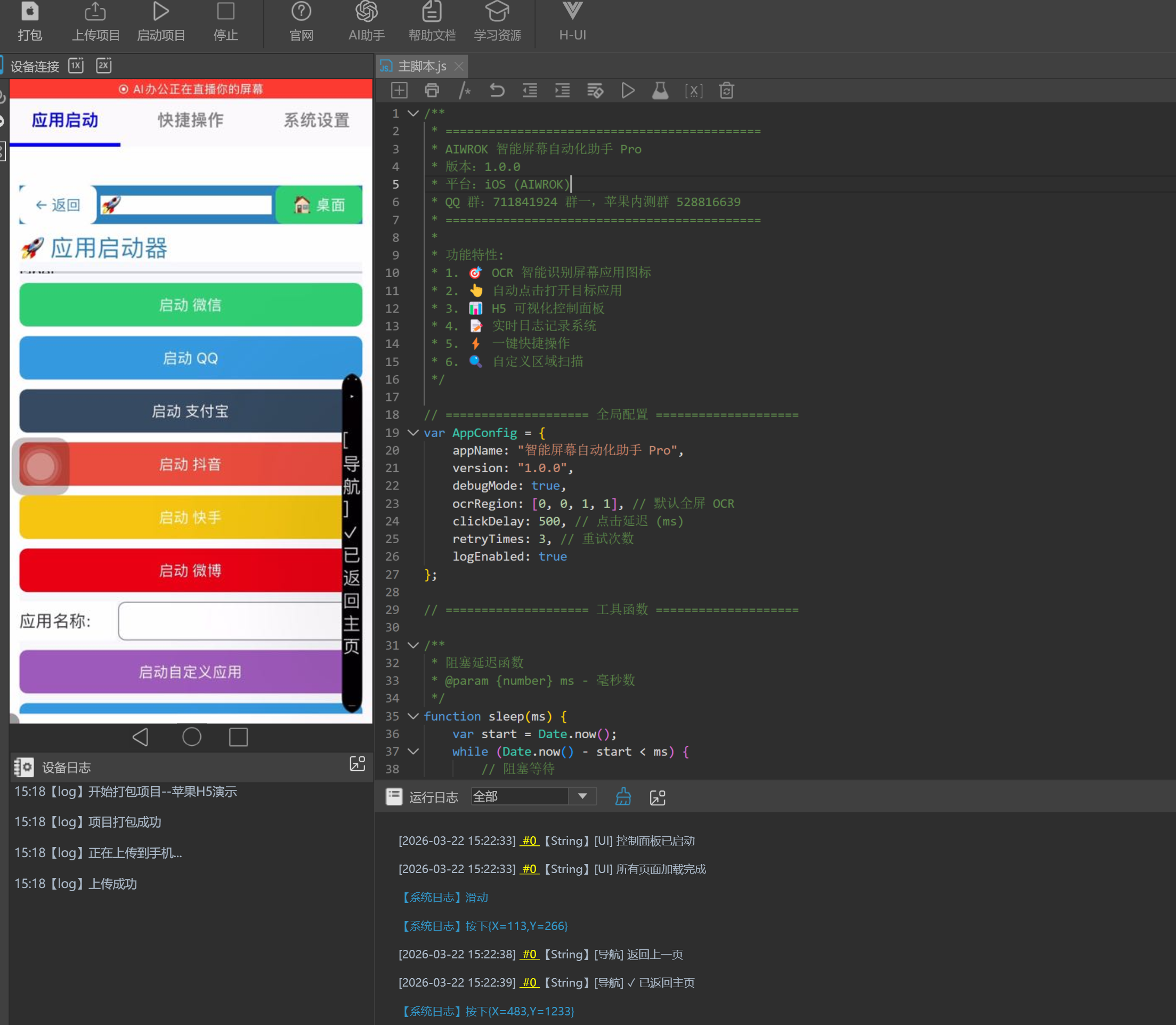This screenshot has height=1025, width=1176.
Task: Toggle 1X device screen scale
Action: (x=76, y=65)
